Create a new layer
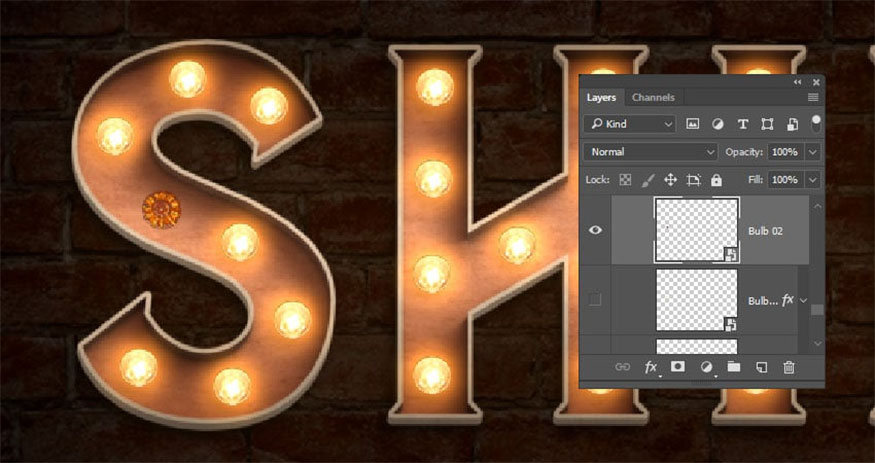The height and width of the screenshot is (463, 875). (761, 367)
